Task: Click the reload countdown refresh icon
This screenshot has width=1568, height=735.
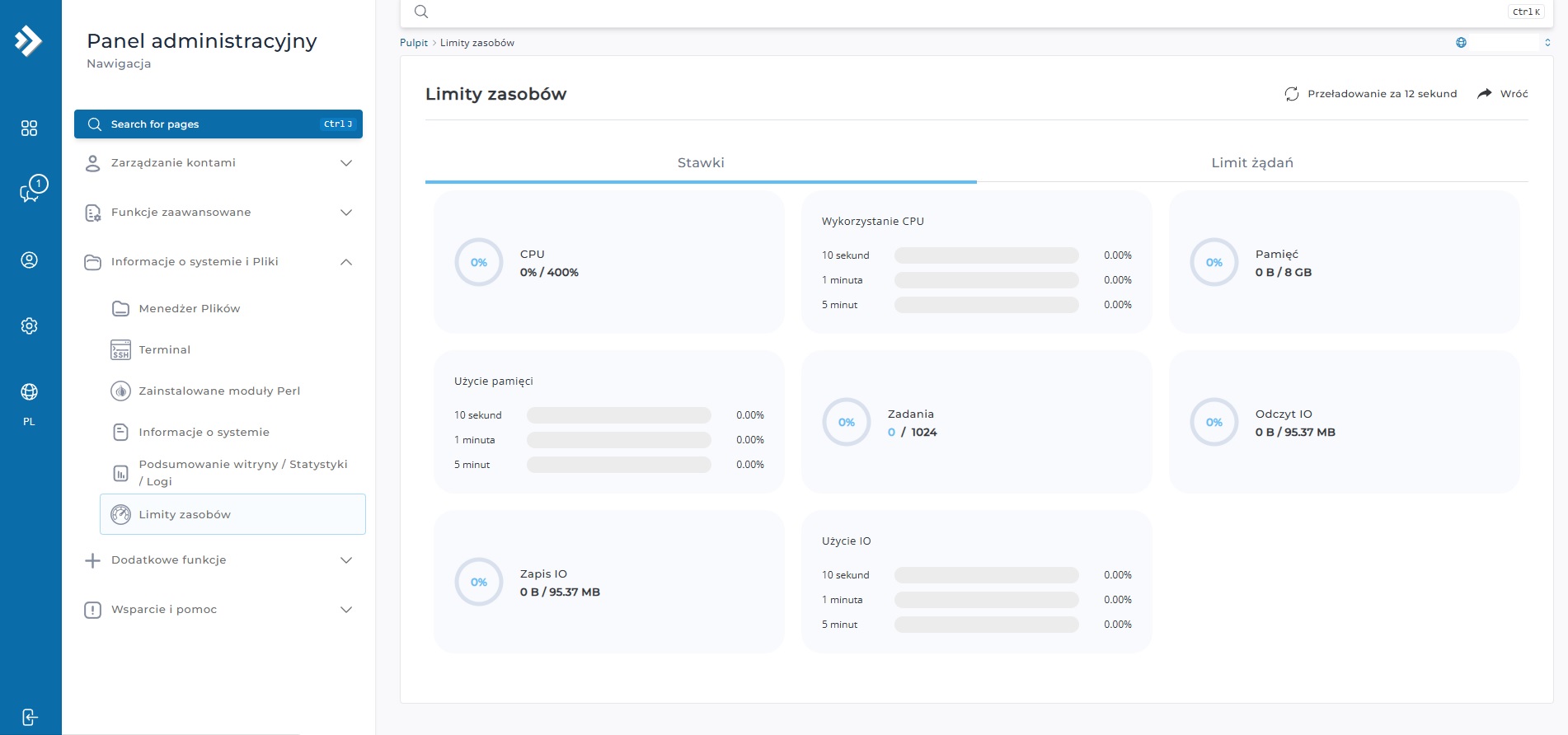Action: tap(1292, 94)
